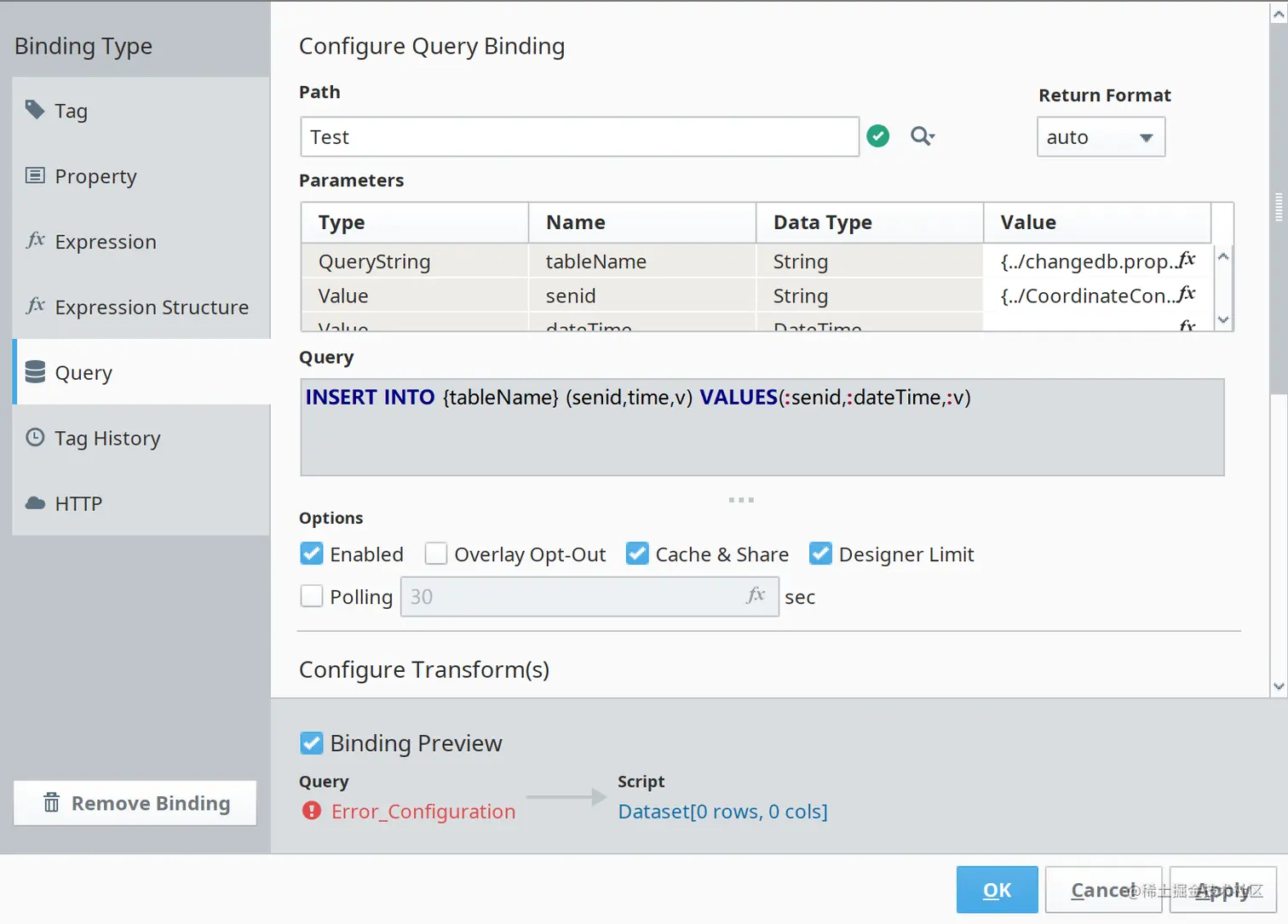Screen dimensions: 1288x924
Task: Click the OK button
Action: [997, 890]
